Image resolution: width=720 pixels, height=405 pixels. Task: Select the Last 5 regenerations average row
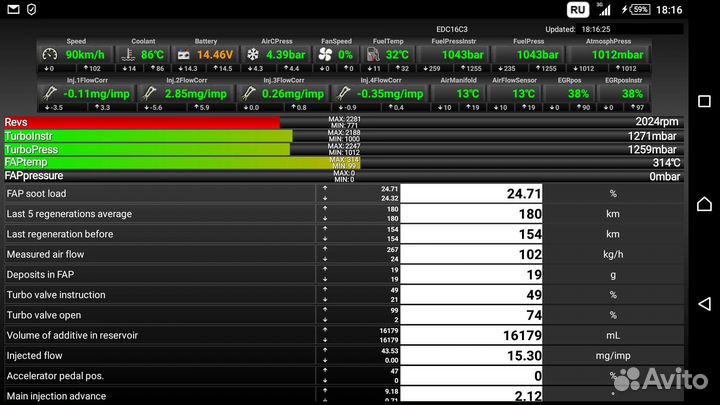coord(160,214)
